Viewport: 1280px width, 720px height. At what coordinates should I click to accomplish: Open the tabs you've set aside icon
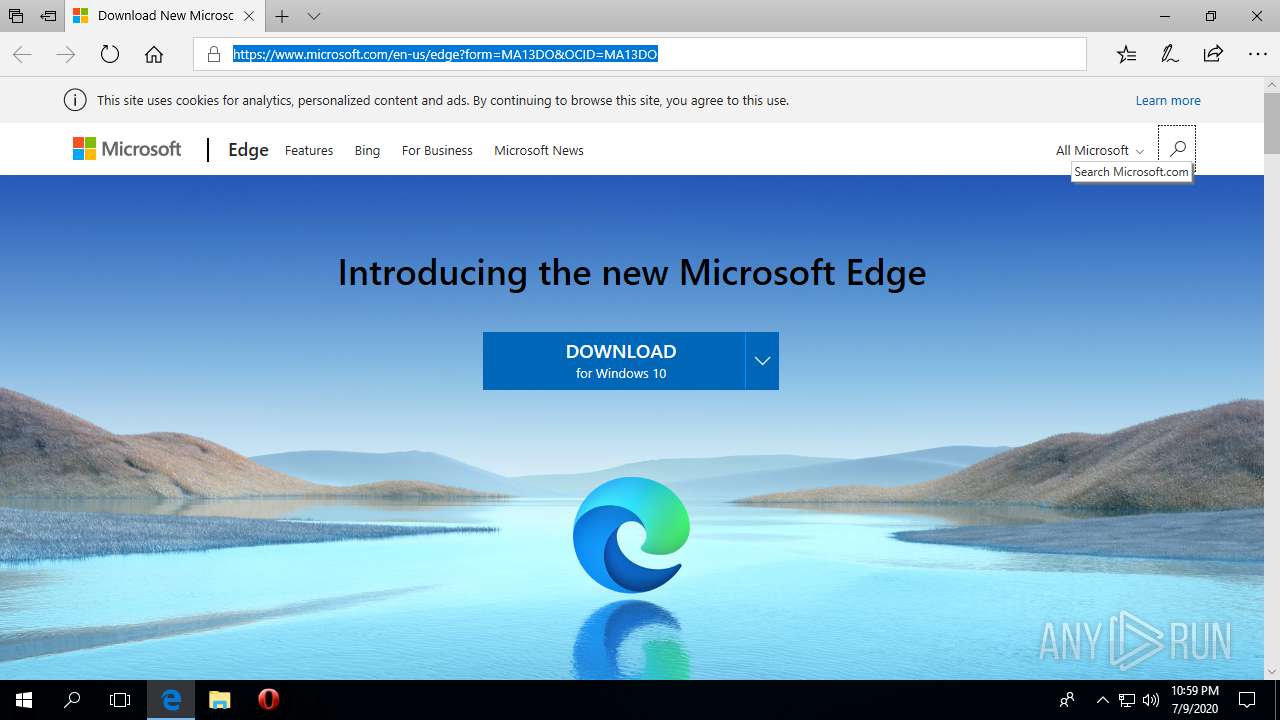[x=16, y=16]
